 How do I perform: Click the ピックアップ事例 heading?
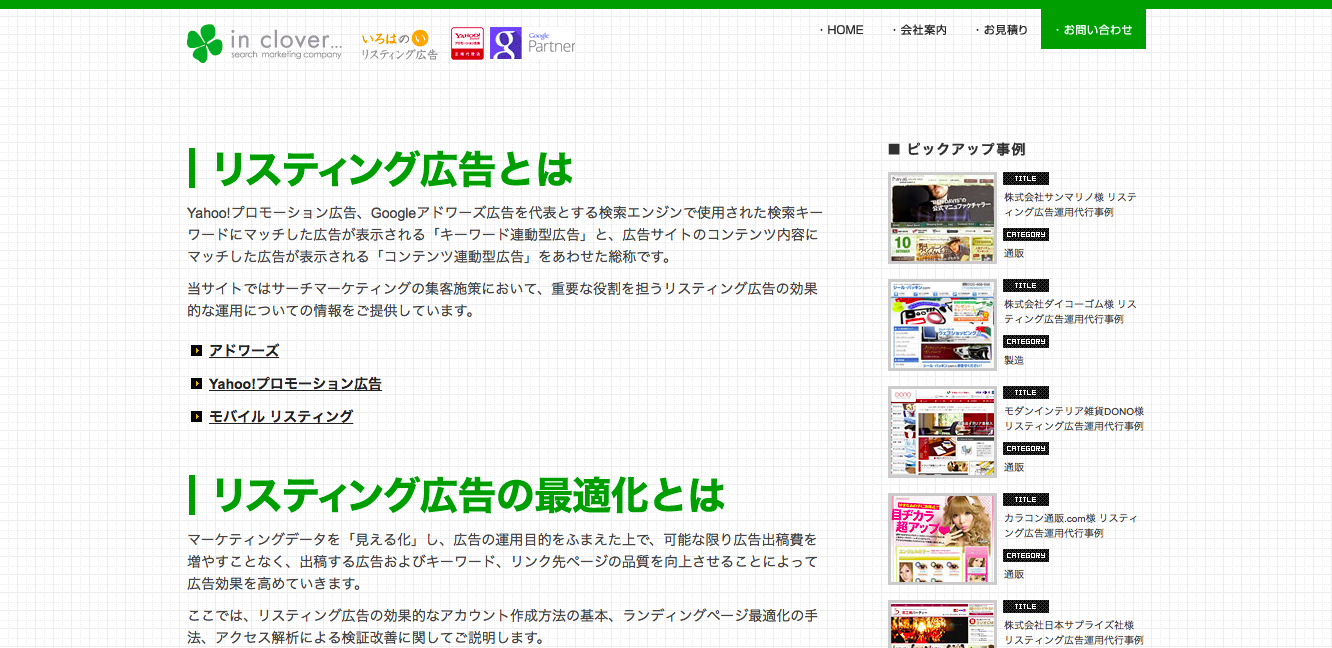tap(957, 149)
